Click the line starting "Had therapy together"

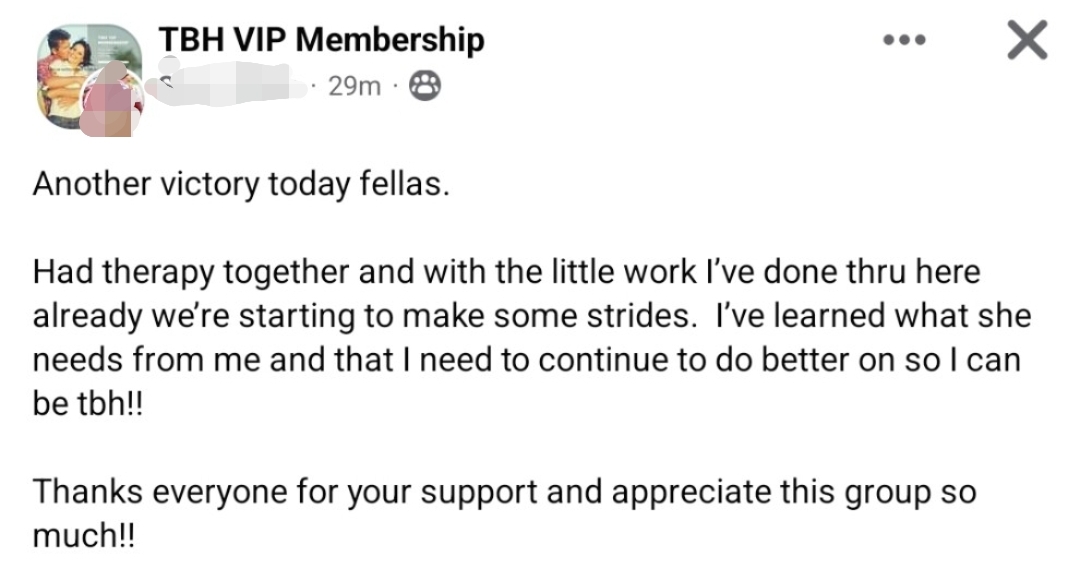click(506, 272)
